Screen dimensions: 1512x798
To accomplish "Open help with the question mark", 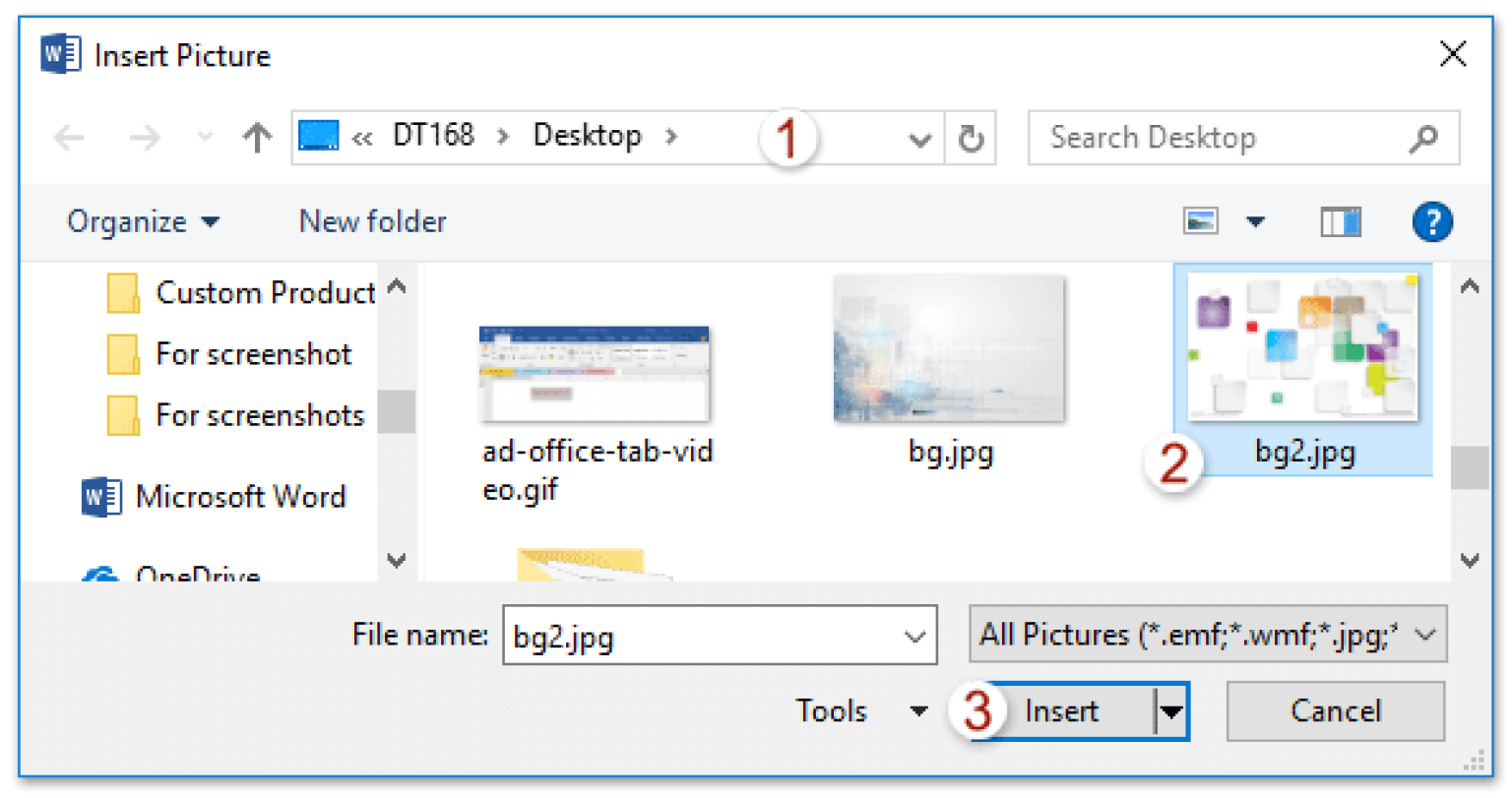I will (1432, 222).
